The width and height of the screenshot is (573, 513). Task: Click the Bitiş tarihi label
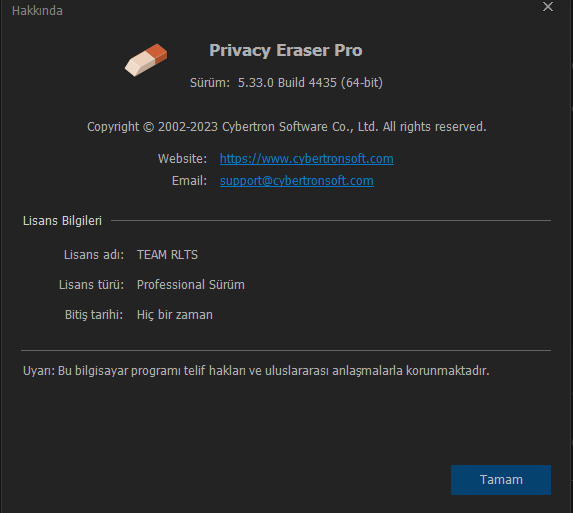94,315
